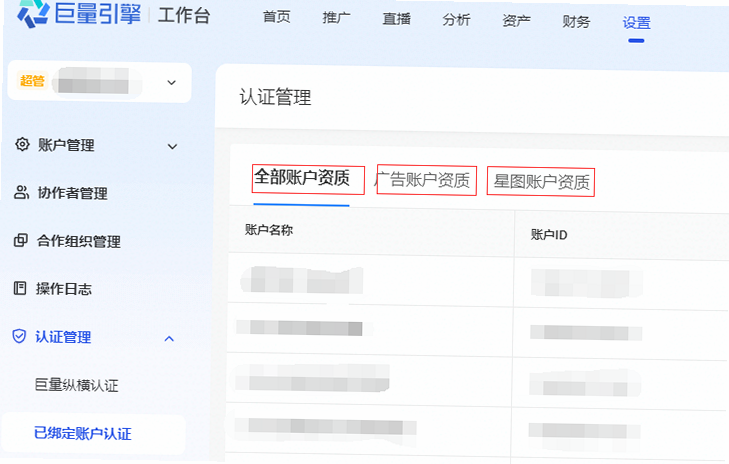The image size is (729, 464).
Task: Expand the 超管 account selector dropdown
Action: pos(172,83)
